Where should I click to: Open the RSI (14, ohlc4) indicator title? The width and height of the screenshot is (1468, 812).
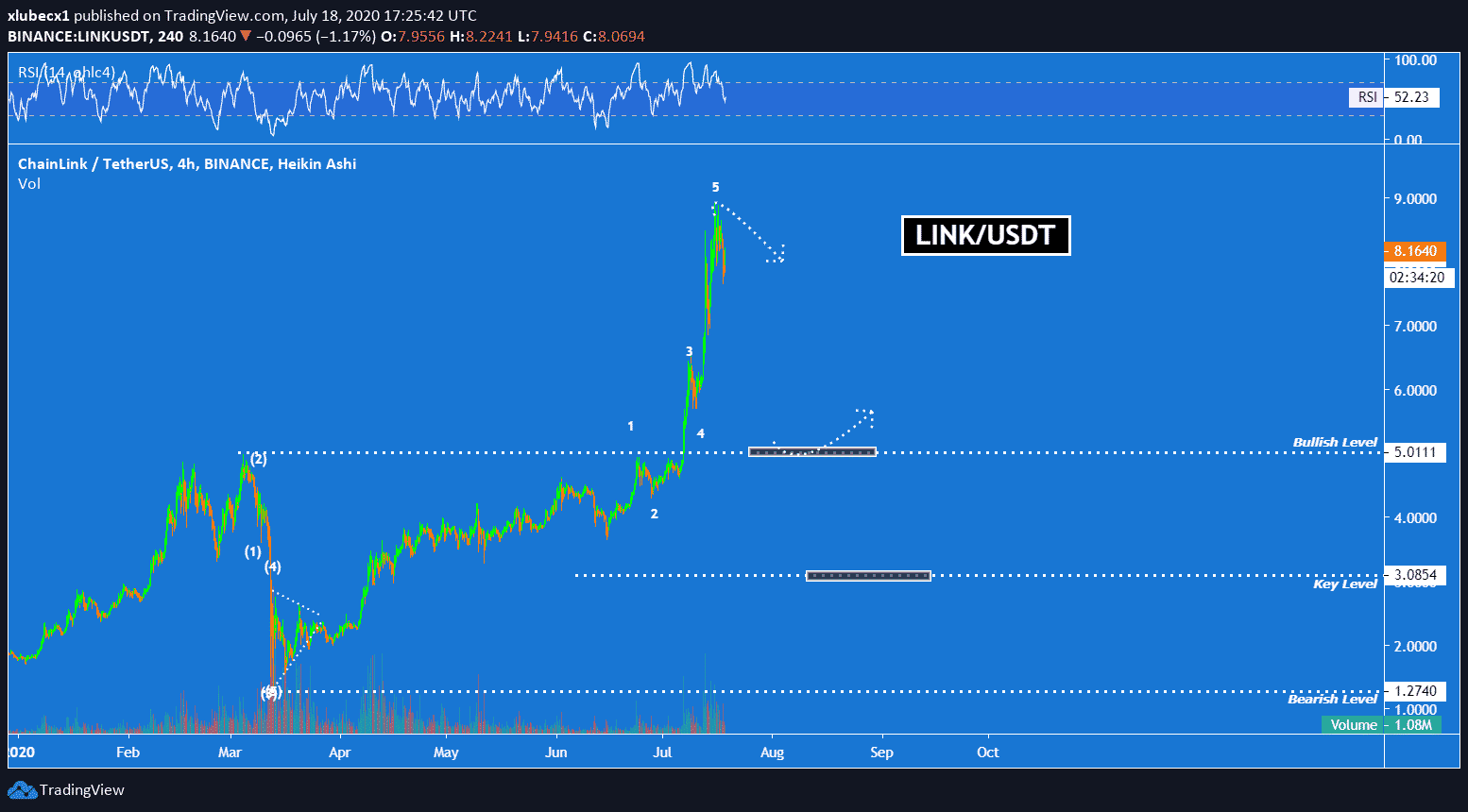pyautogui.click(x=66, y=72)
